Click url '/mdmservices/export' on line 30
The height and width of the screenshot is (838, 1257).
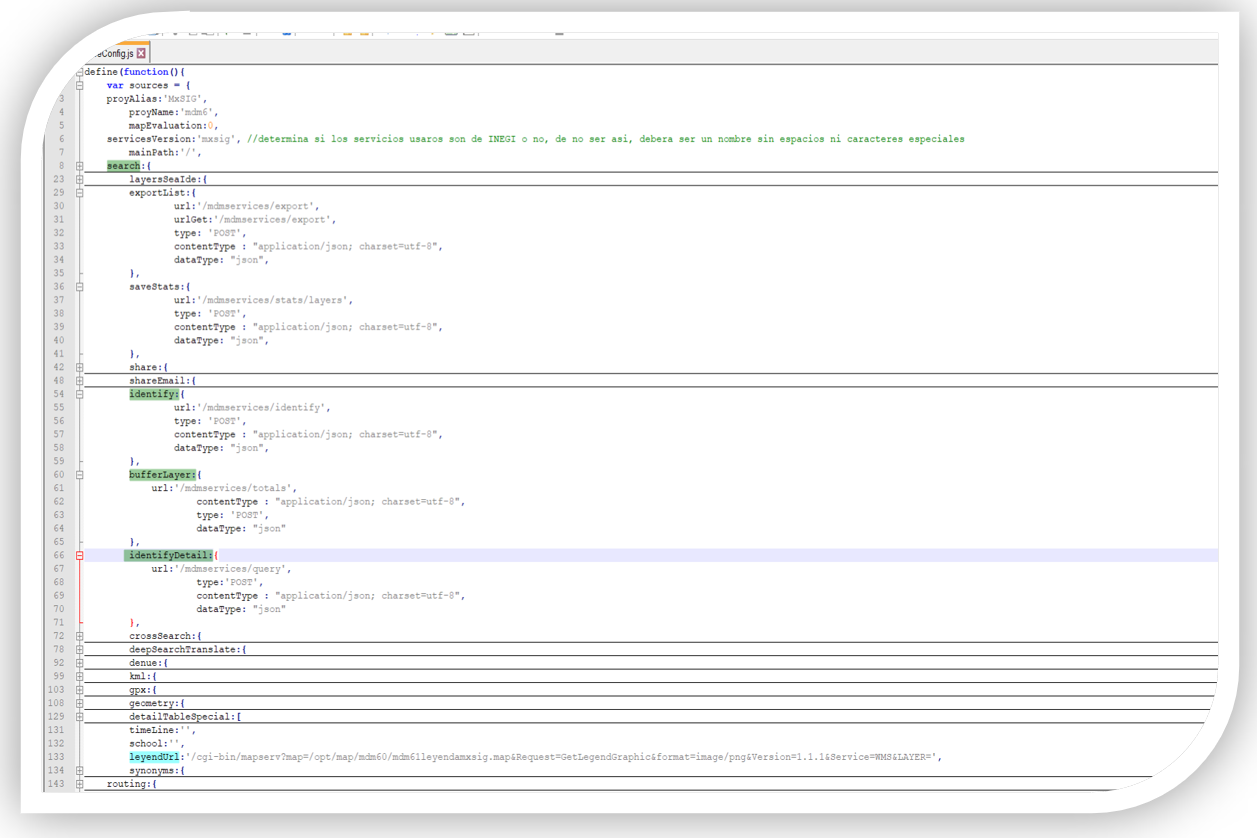click(x=246, y=206)
